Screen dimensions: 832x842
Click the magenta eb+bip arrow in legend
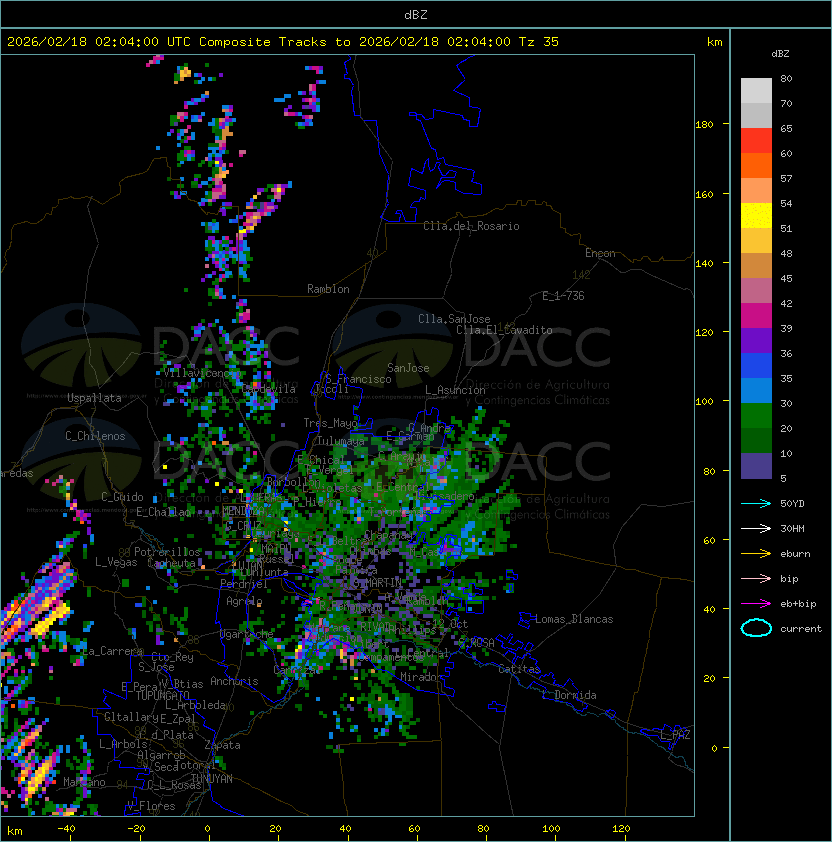click(x=756, y=604)
